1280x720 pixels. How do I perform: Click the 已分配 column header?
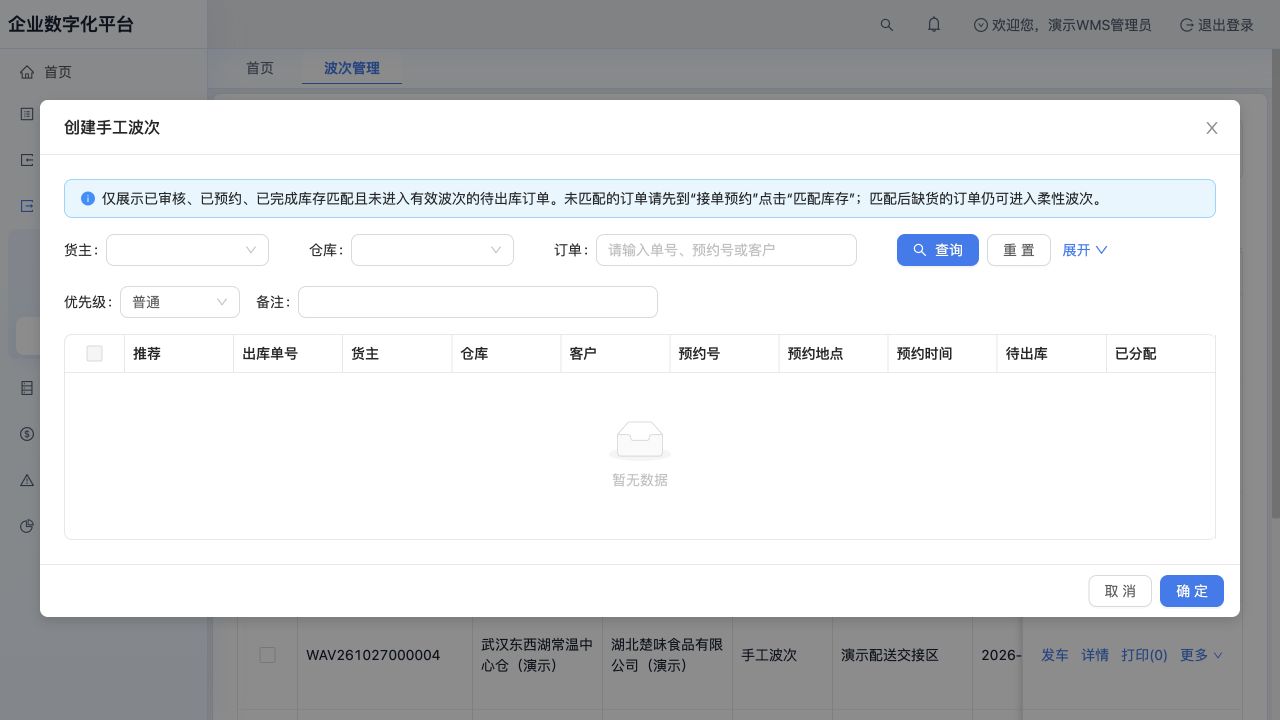tap(1160, 354)
